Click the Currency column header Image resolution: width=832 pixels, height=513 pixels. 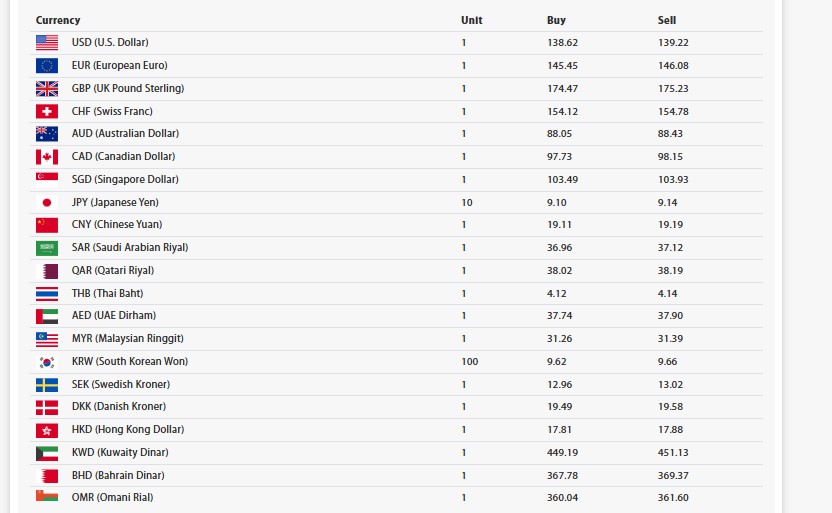pyautogui.click(x=58, y=20)
